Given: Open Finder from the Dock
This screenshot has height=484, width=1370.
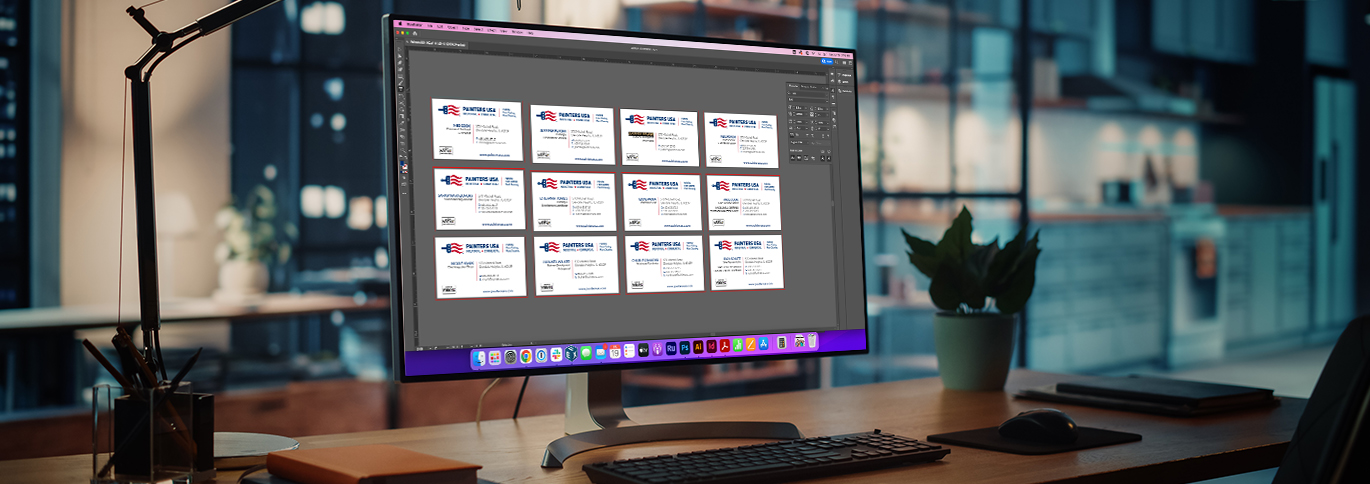Looking at the screenshot, I should click(x=479, y=358).
